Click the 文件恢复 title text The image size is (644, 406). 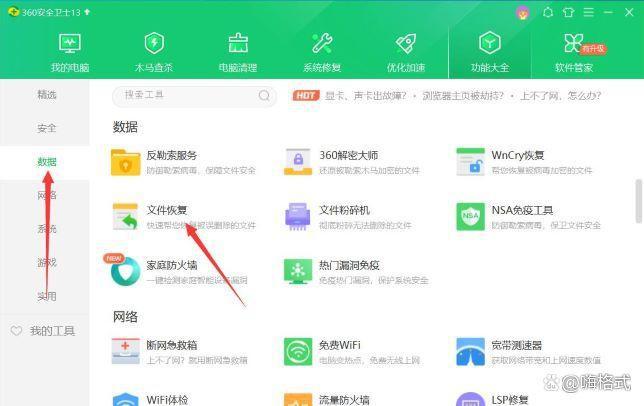167,210
